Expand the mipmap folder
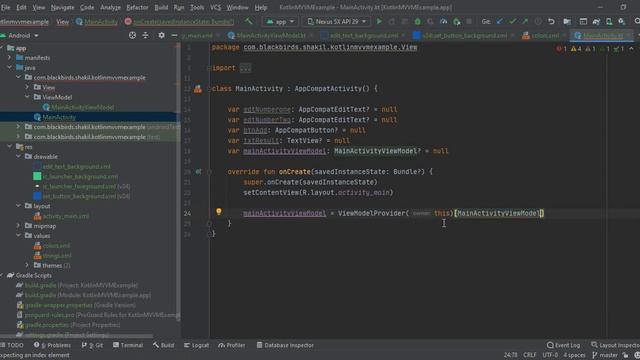The image size is (640, 360). 18,226
